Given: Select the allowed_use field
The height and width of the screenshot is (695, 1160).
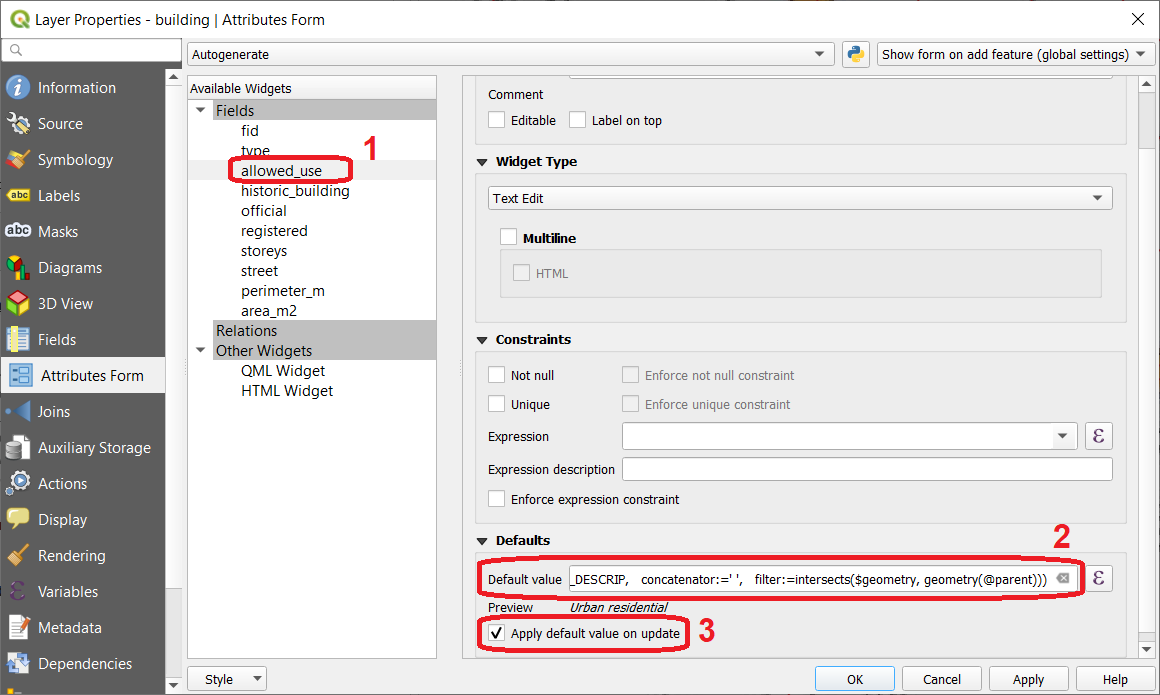Looking at the screenshot, I should [x=281, y=170].
